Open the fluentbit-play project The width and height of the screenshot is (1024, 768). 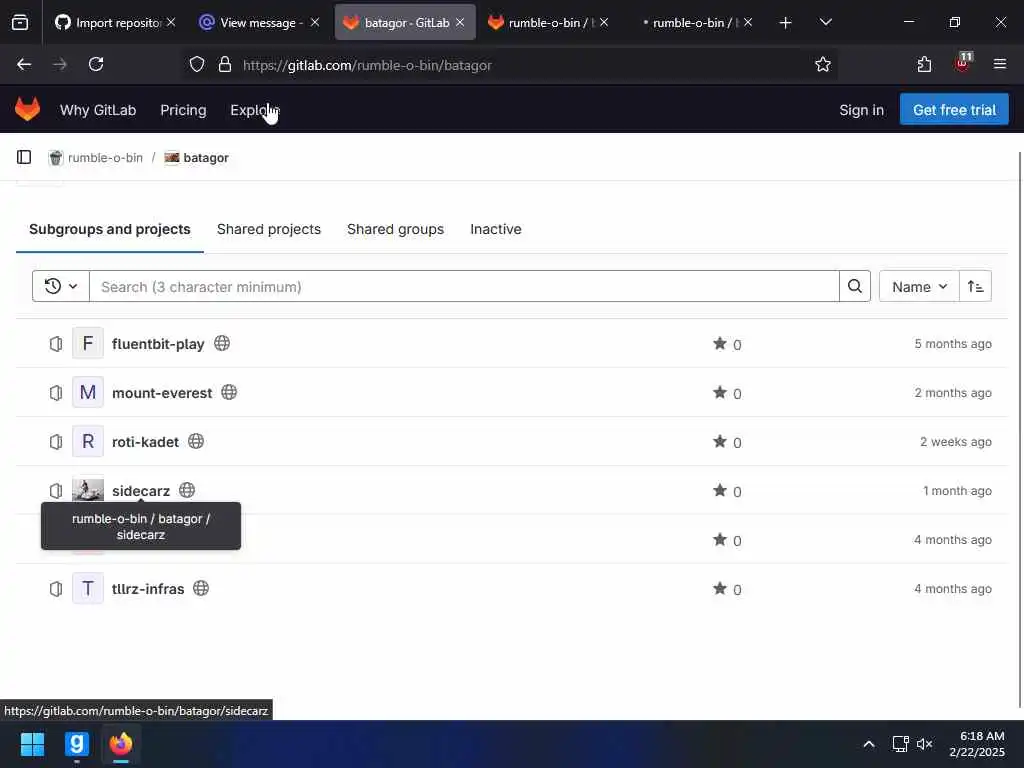tap(158, 344)
